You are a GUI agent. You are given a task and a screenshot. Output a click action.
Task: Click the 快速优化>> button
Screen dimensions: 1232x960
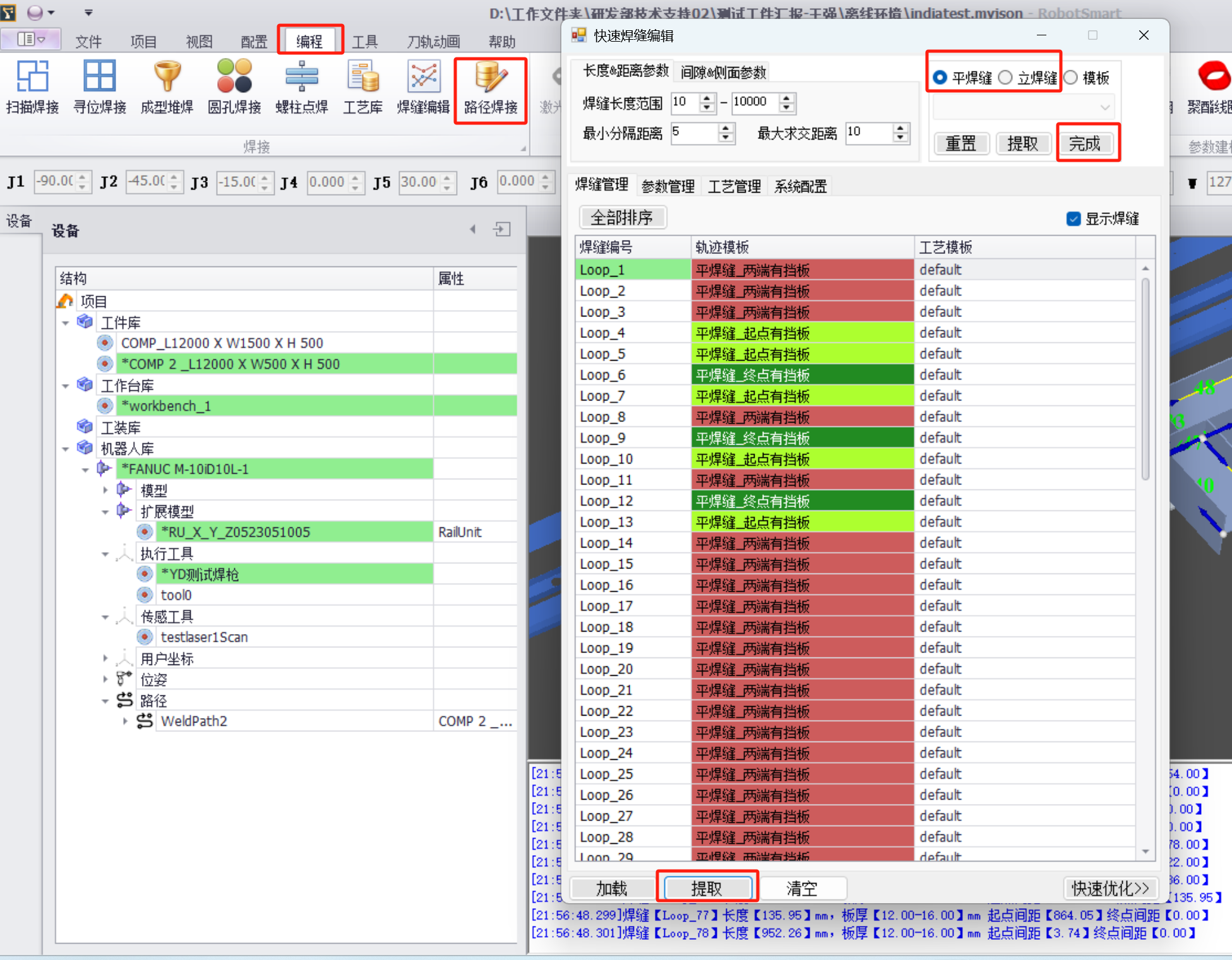point(1110,889)
